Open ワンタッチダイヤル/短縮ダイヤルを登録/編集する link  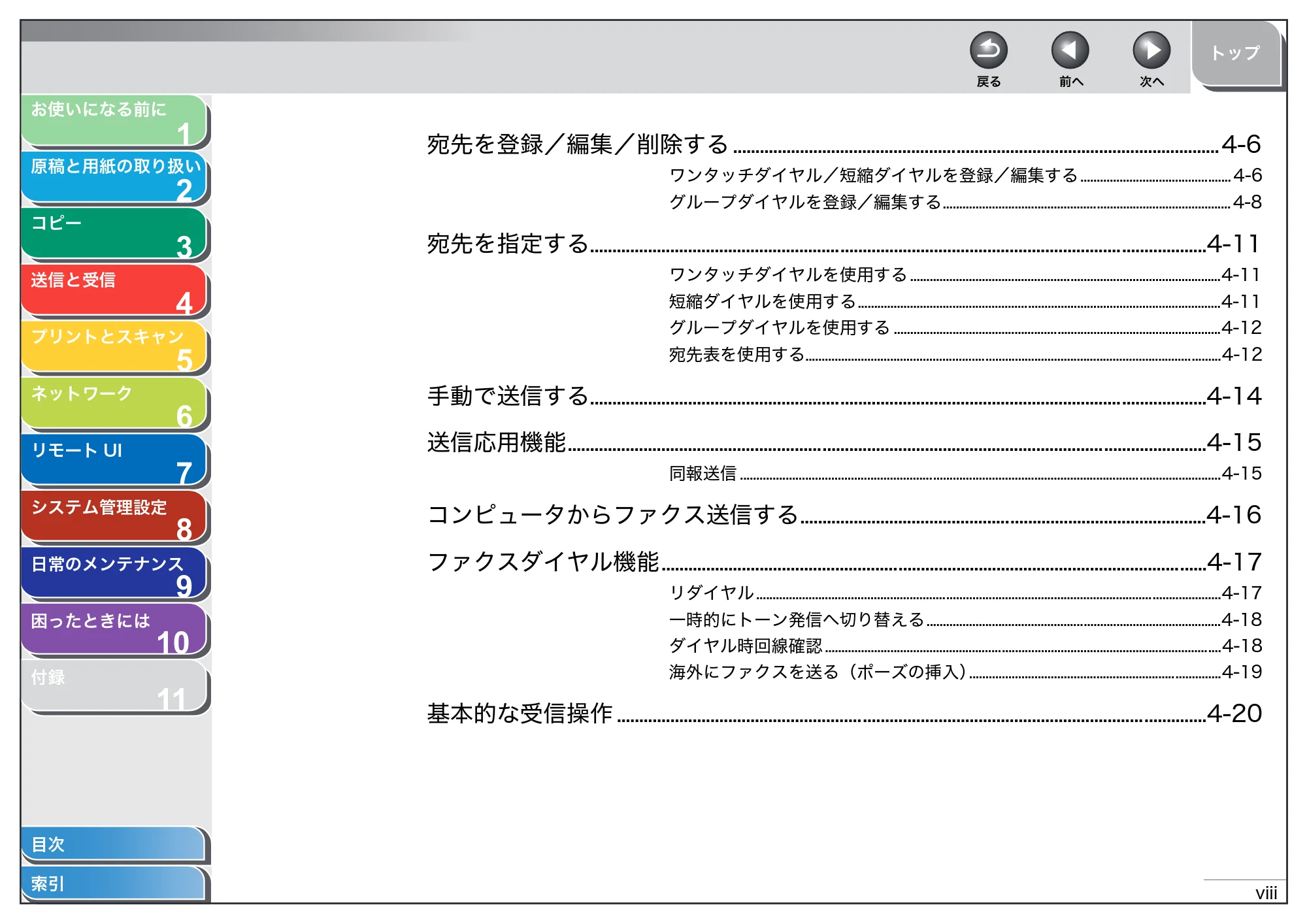pyautogui.click(x=965, y=175)
